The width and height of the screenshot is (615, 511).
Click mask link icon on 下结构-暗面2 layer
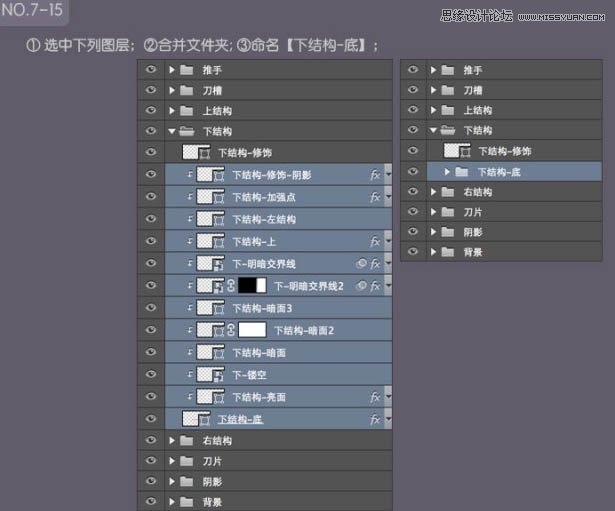(x=231, y=330)
